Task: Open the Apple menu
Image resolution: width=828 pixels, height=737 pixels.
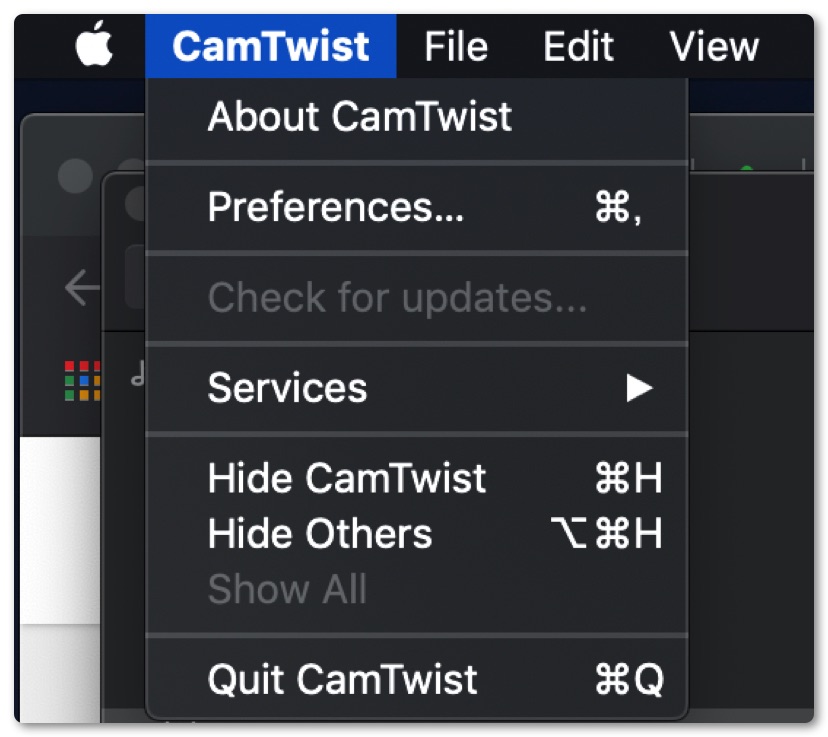Action: pos(94,47)
